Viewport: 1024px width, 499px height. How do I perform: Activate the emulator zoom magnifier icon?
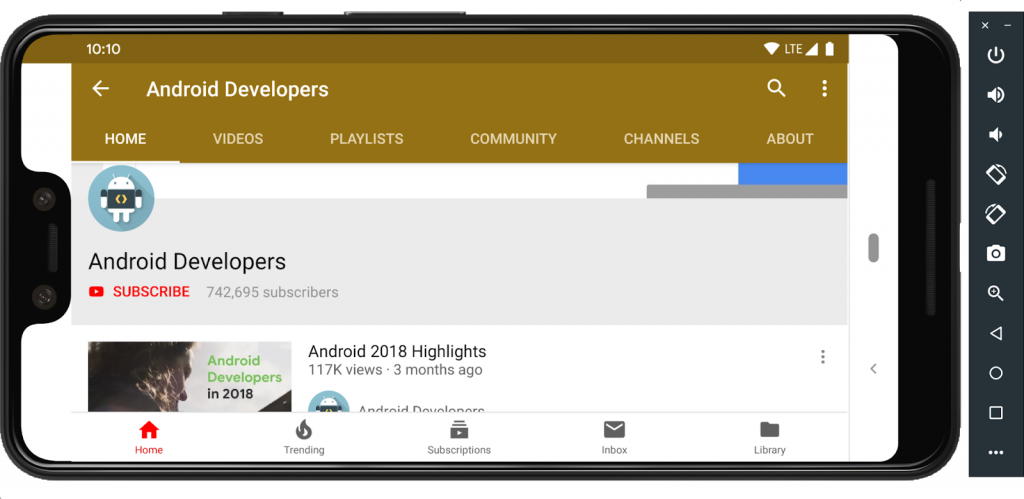tap(995, 293)
